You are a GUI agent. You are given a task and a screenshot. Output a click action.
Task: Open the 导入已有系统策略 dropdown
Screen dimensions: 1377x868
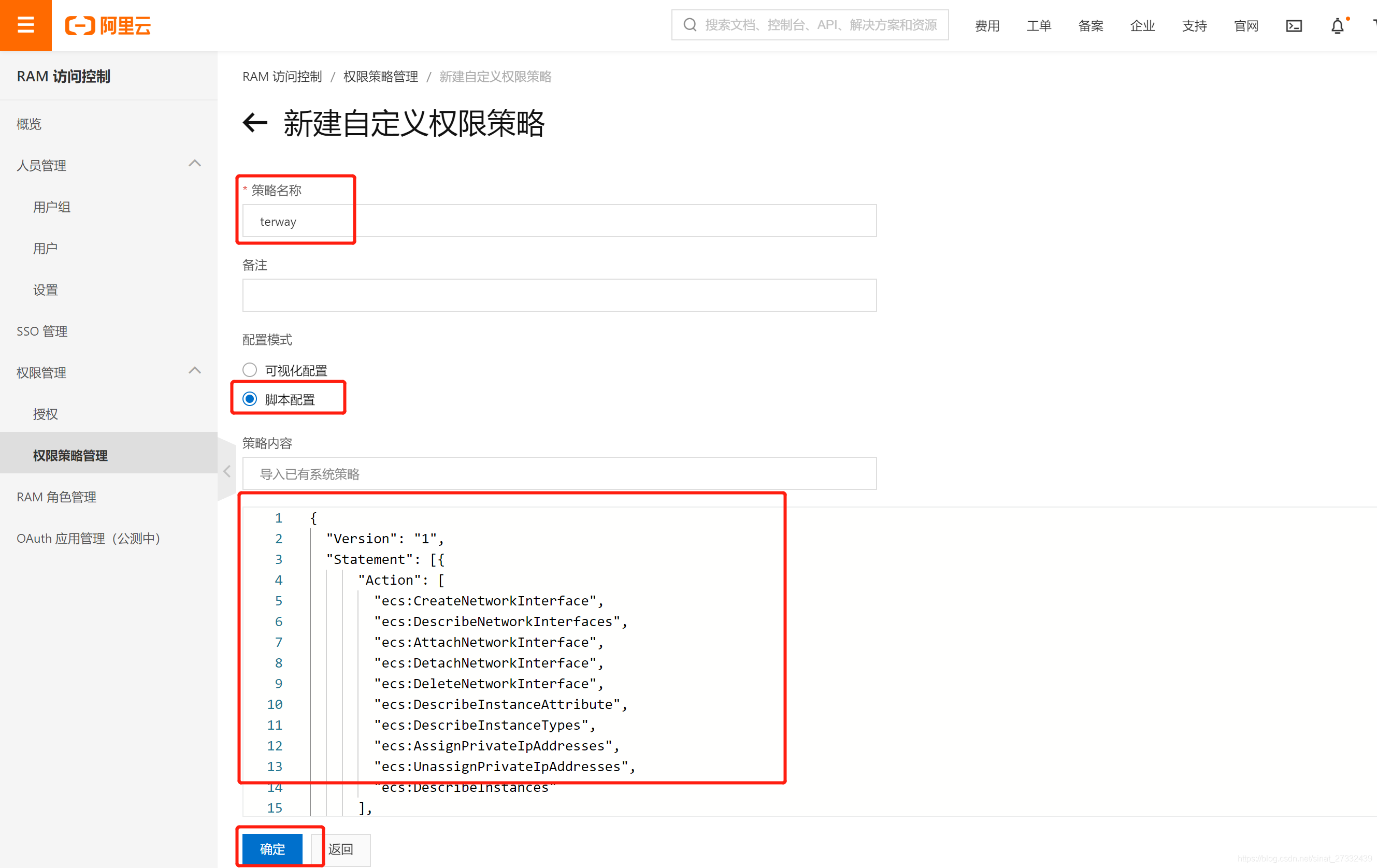(x=560, y=473)
